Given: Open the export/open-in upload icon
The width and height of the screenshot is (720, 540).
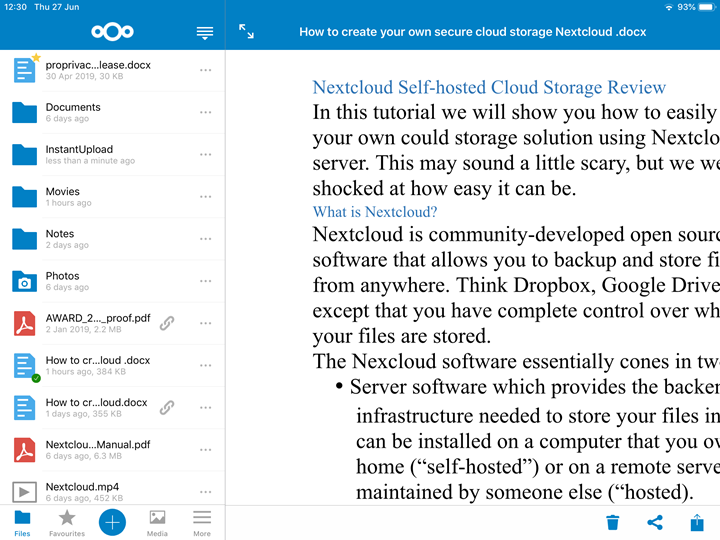Looking at the screenshot, I should coord(697,522).
